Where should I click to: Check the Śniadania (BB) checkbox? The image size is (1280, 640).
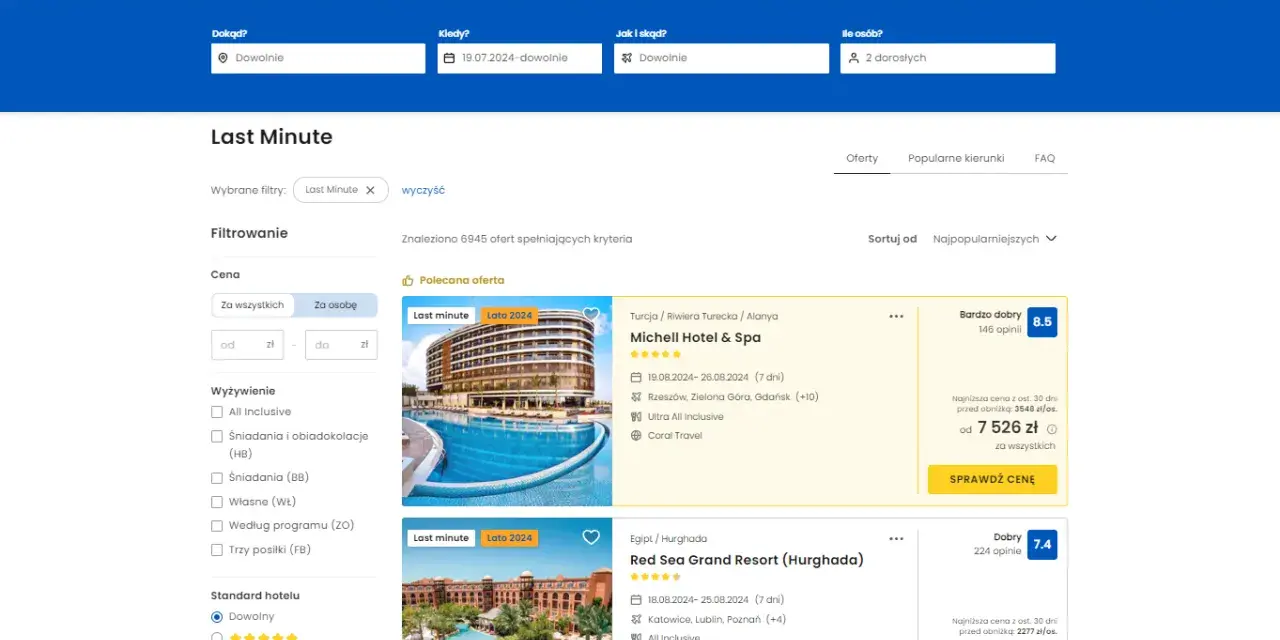point(217,478)
